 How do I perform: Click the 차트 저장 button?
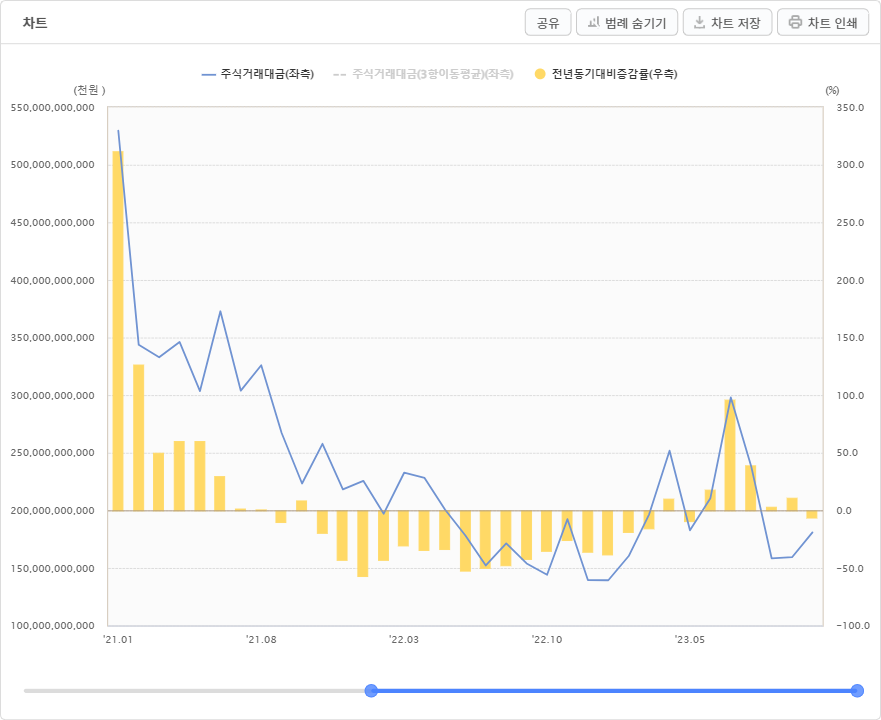point(728,22)
